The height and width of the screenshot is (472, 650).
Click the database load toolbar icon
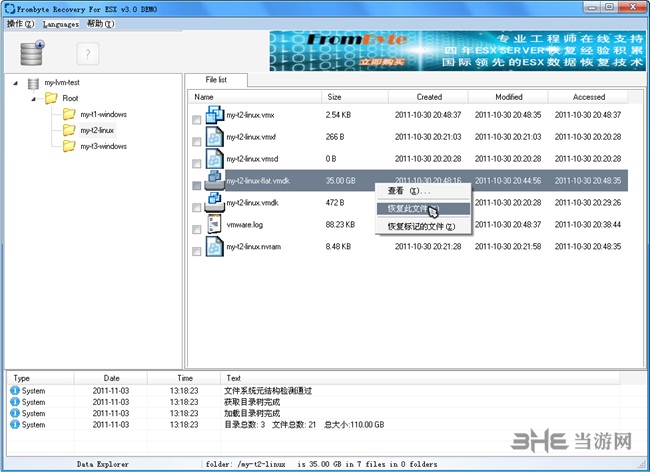point(32,53)
